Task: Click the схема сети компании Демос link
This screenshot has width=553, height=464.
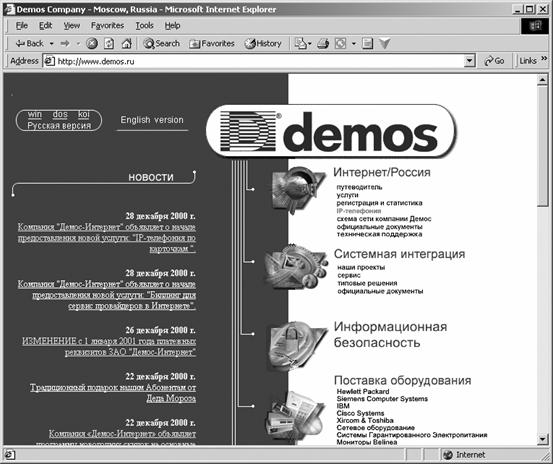Action: pyautogui.click(x=384, y=219)
